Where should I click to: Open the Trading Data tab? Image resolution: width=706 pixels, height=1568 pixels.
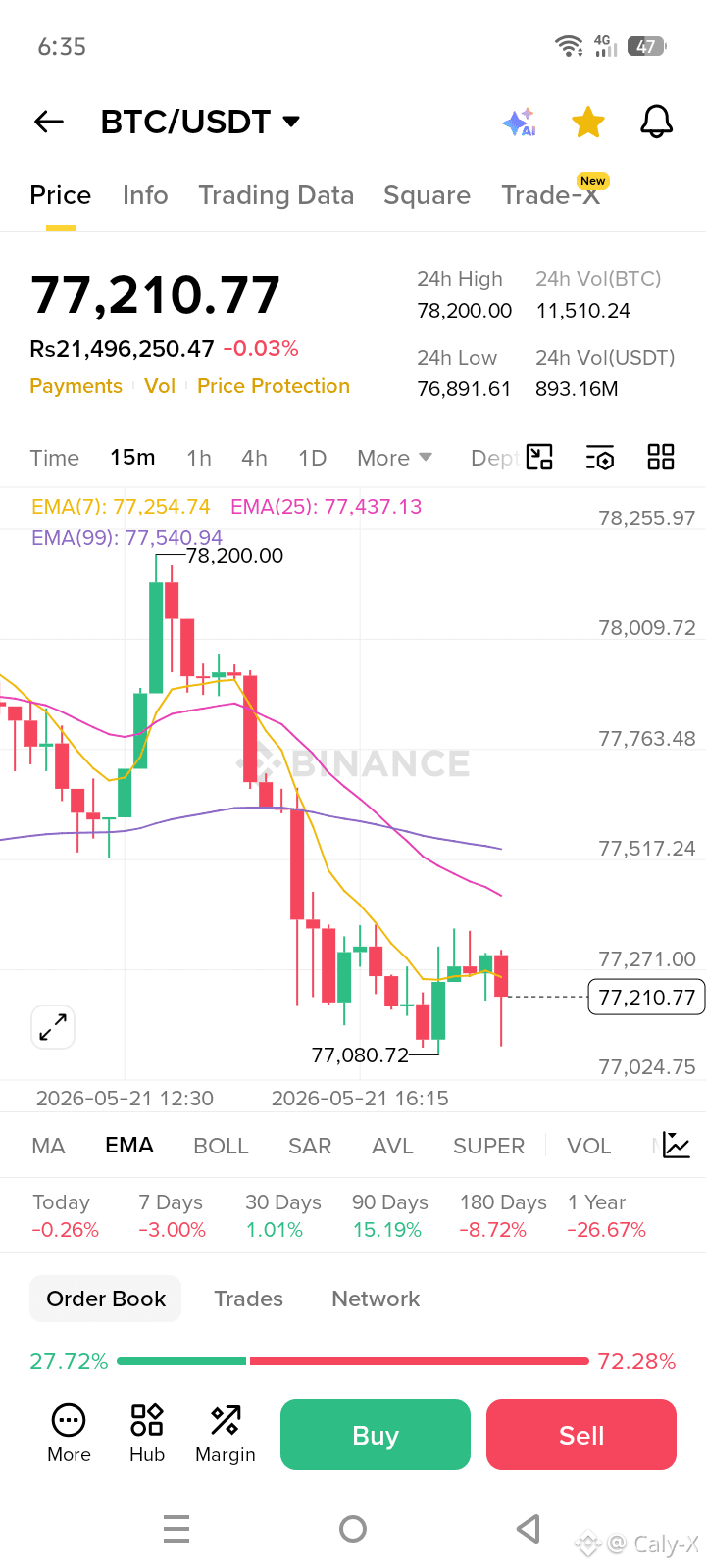tap(277, 195)
